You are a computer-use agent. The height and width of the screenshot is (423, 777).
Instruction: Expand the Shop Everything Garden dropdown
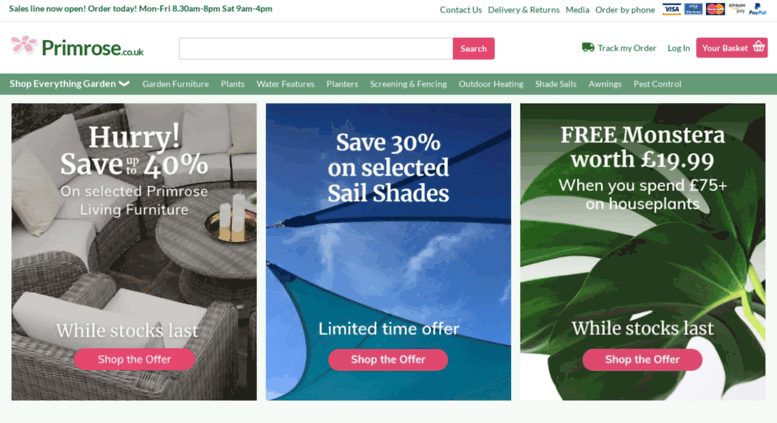tap(69, 84)
